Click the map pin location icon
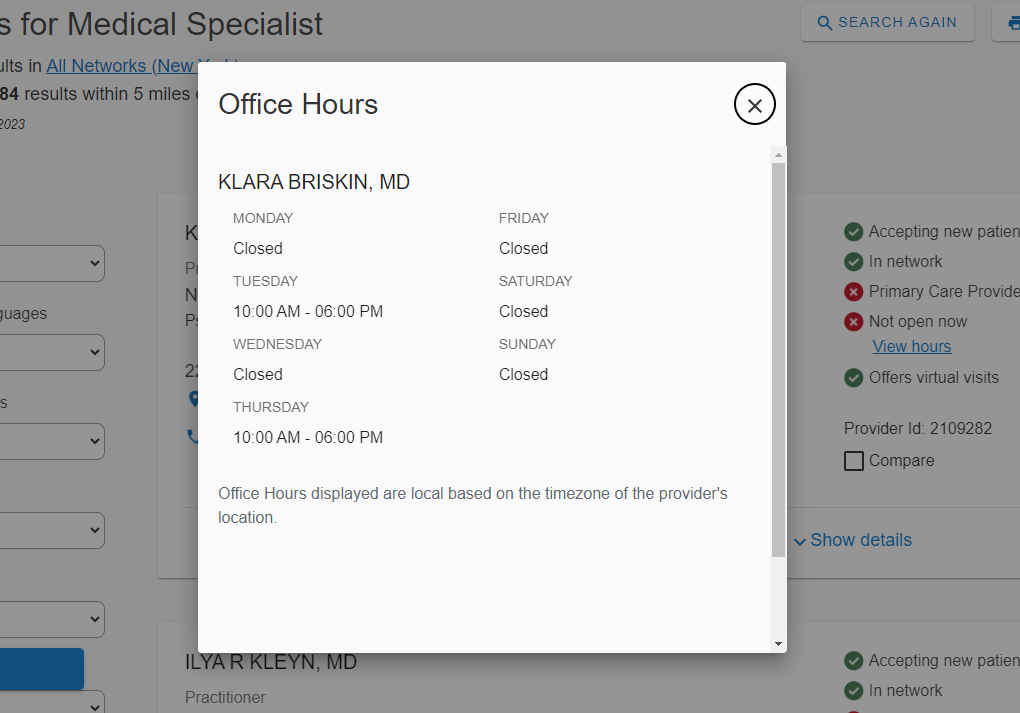The height and width of the screenshot is (713, 1020). pos(193,399)
